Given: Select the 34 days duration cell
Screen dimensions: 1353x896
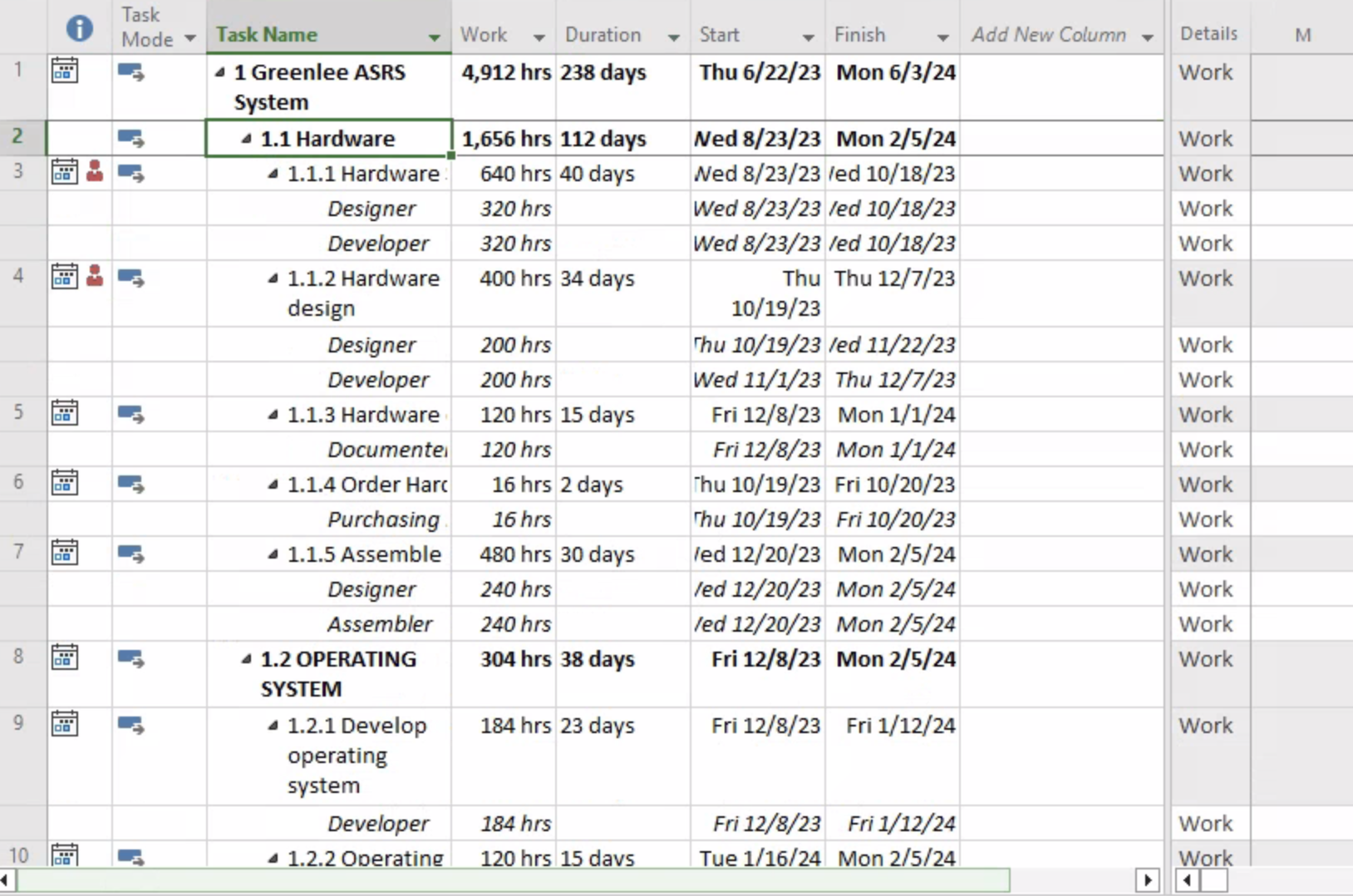Looking at the screenshot, I should [622, 293].
